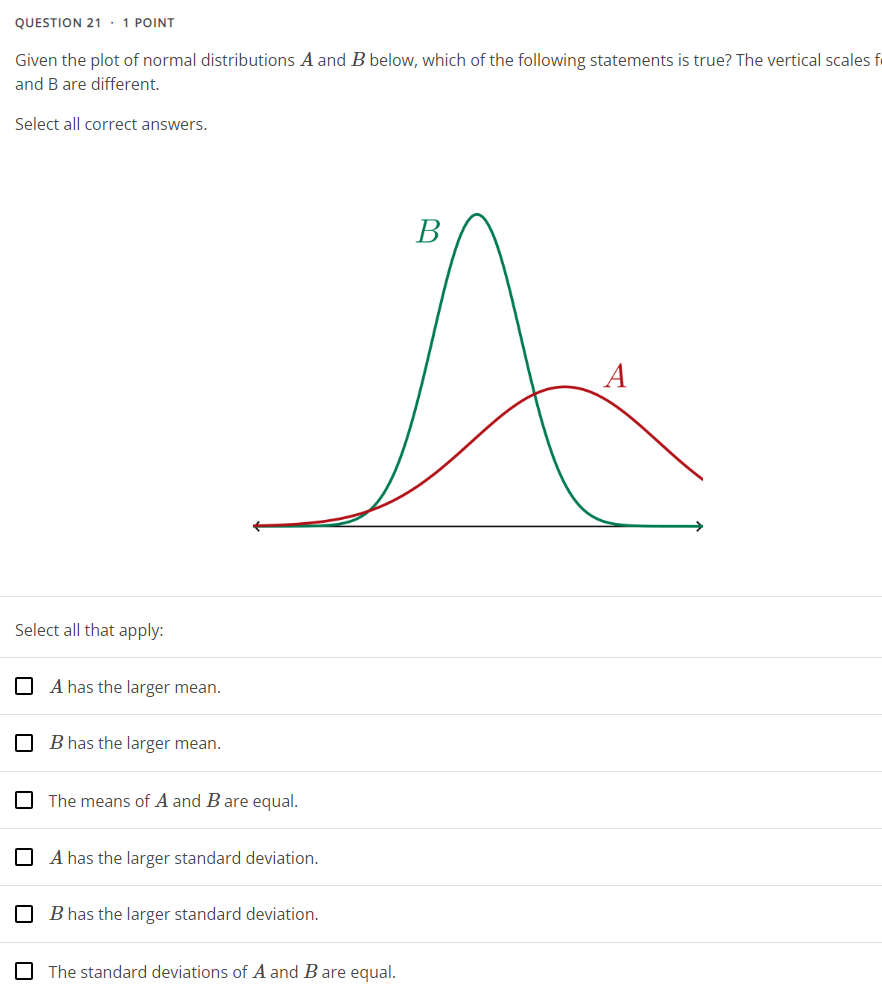Click option text 'The means of A and B are equal.'
This screenshot has height=992, width=882.
pos(173,801)
